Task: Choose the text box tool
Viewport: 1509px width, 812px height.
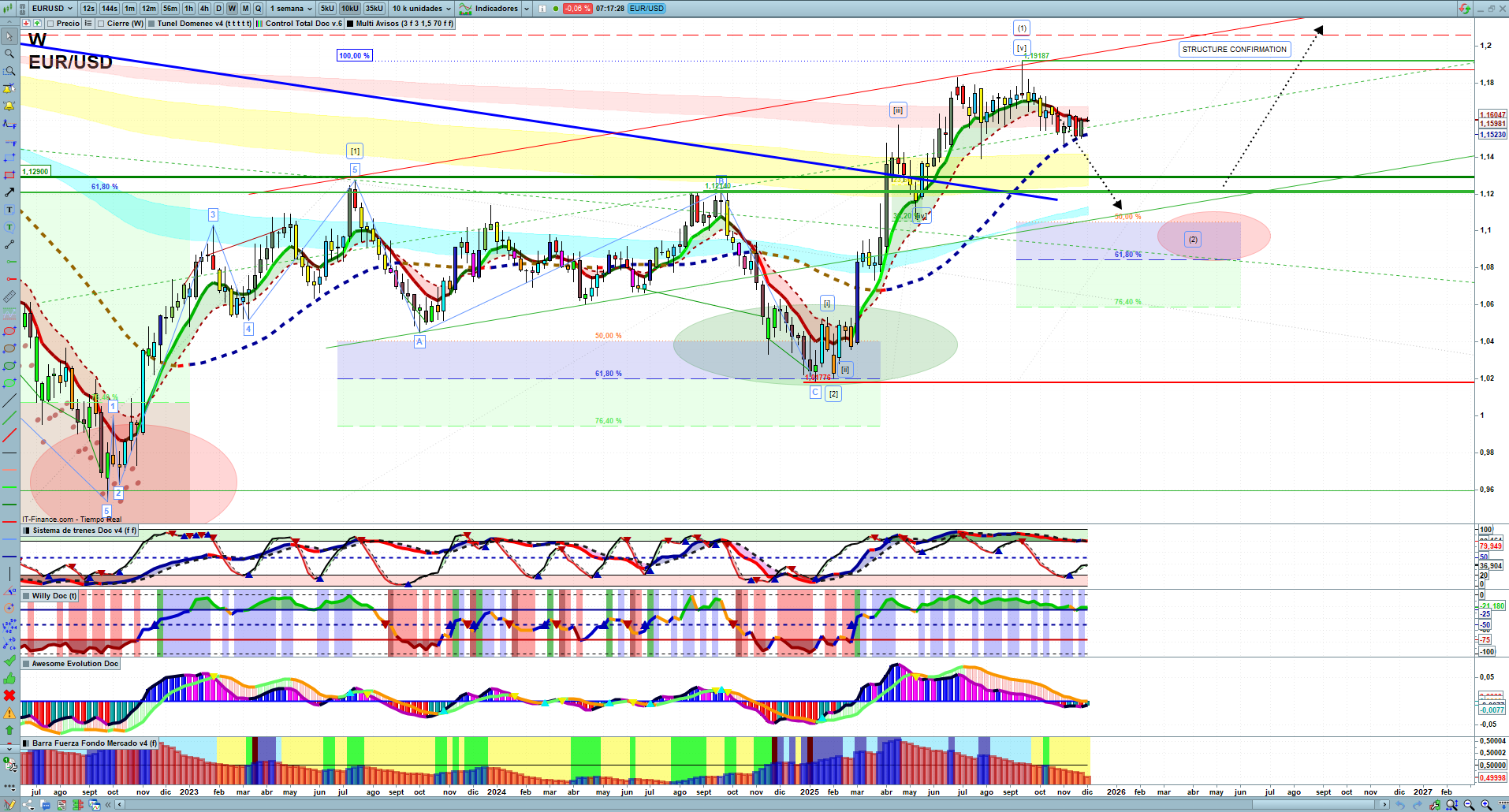Action: point(9,210)
